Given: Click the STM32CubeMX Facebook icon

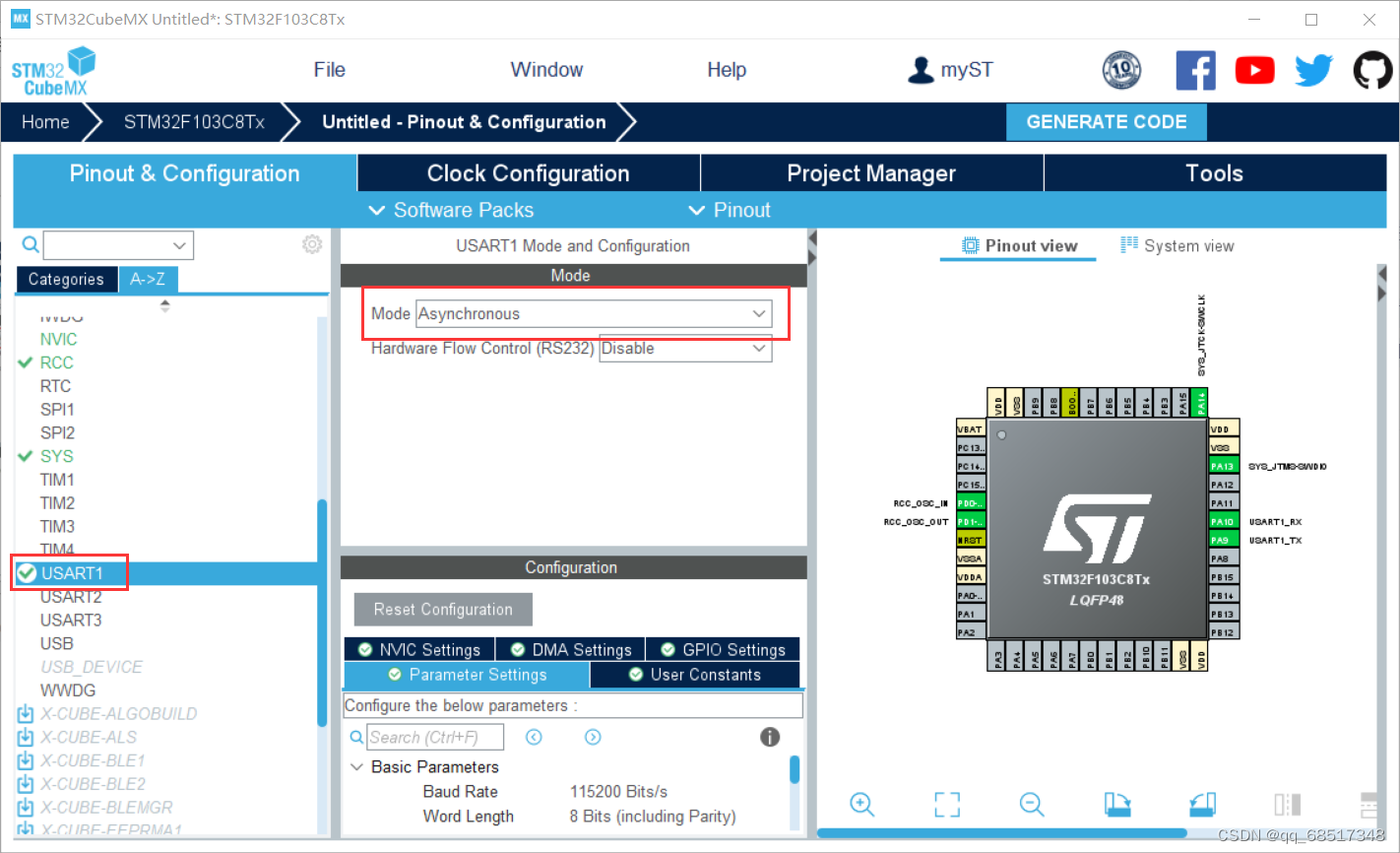Looking at the screenshot, I should 1195,70.
